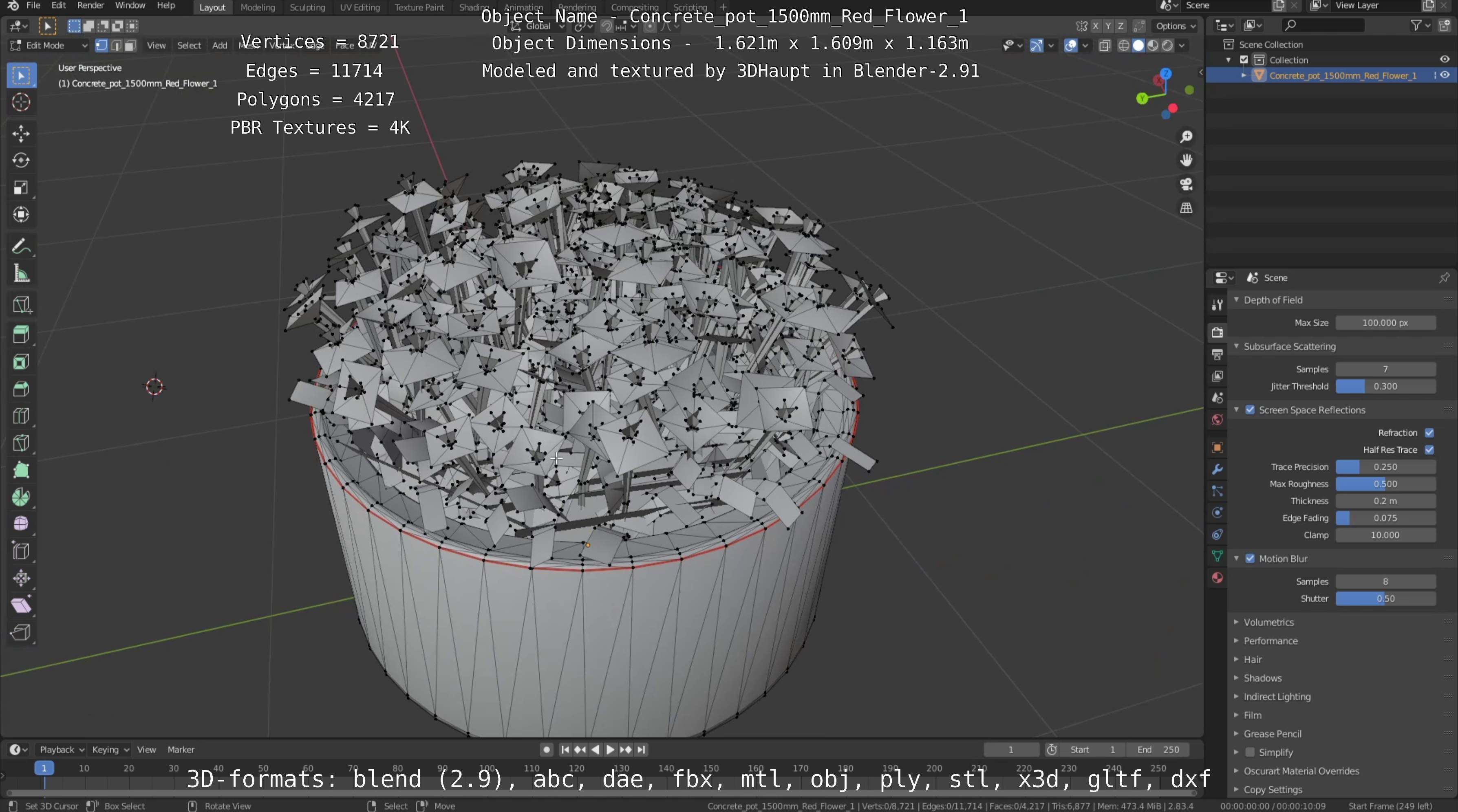Switch orthographic/perspective grid icon
This screenshot has height=812, width=1458.
pos(1186,208)
